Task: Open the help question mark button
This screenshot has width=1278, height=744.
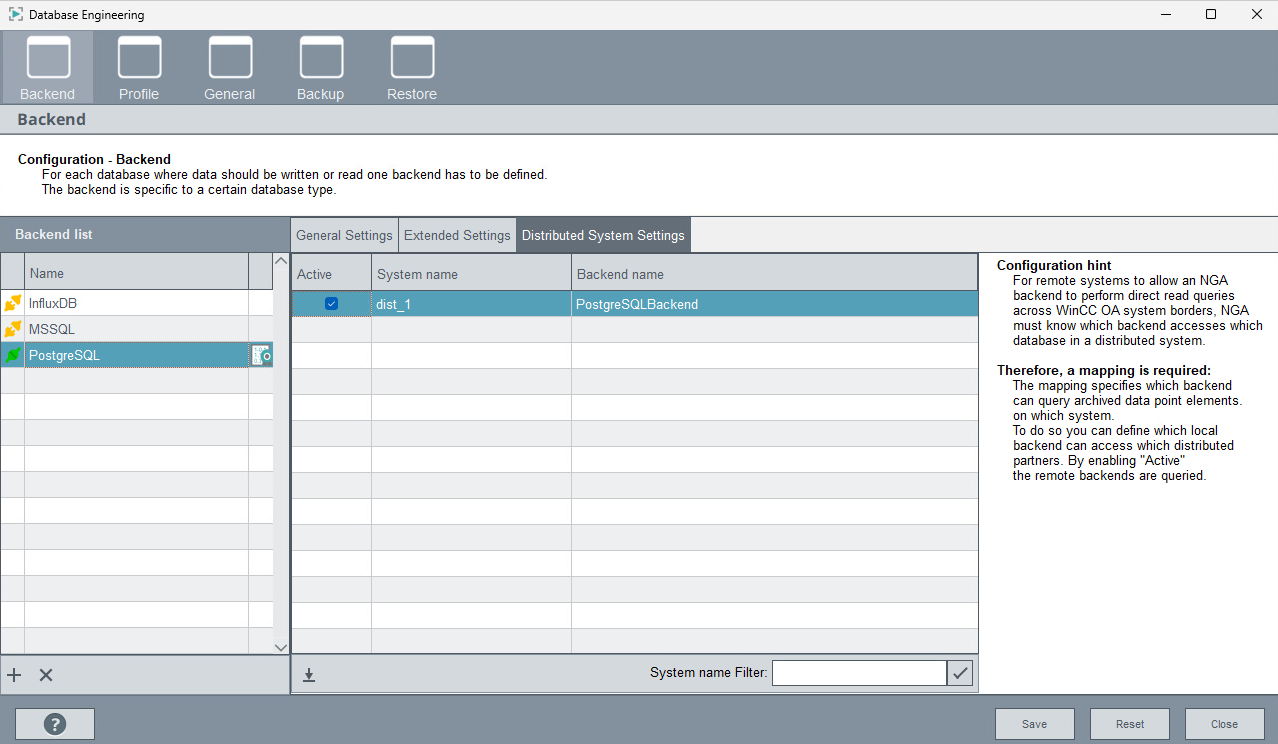Action: pos(55,724)
